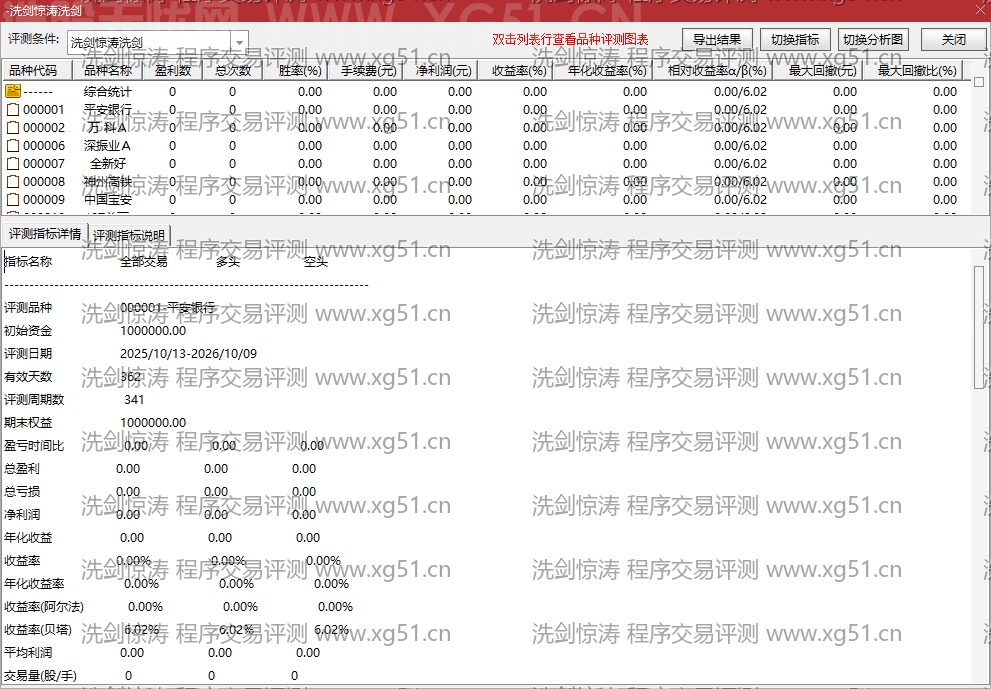
Task: Click the 评测日期 value 2025/10/13-2026/10/09
Action: click(188, 353)
